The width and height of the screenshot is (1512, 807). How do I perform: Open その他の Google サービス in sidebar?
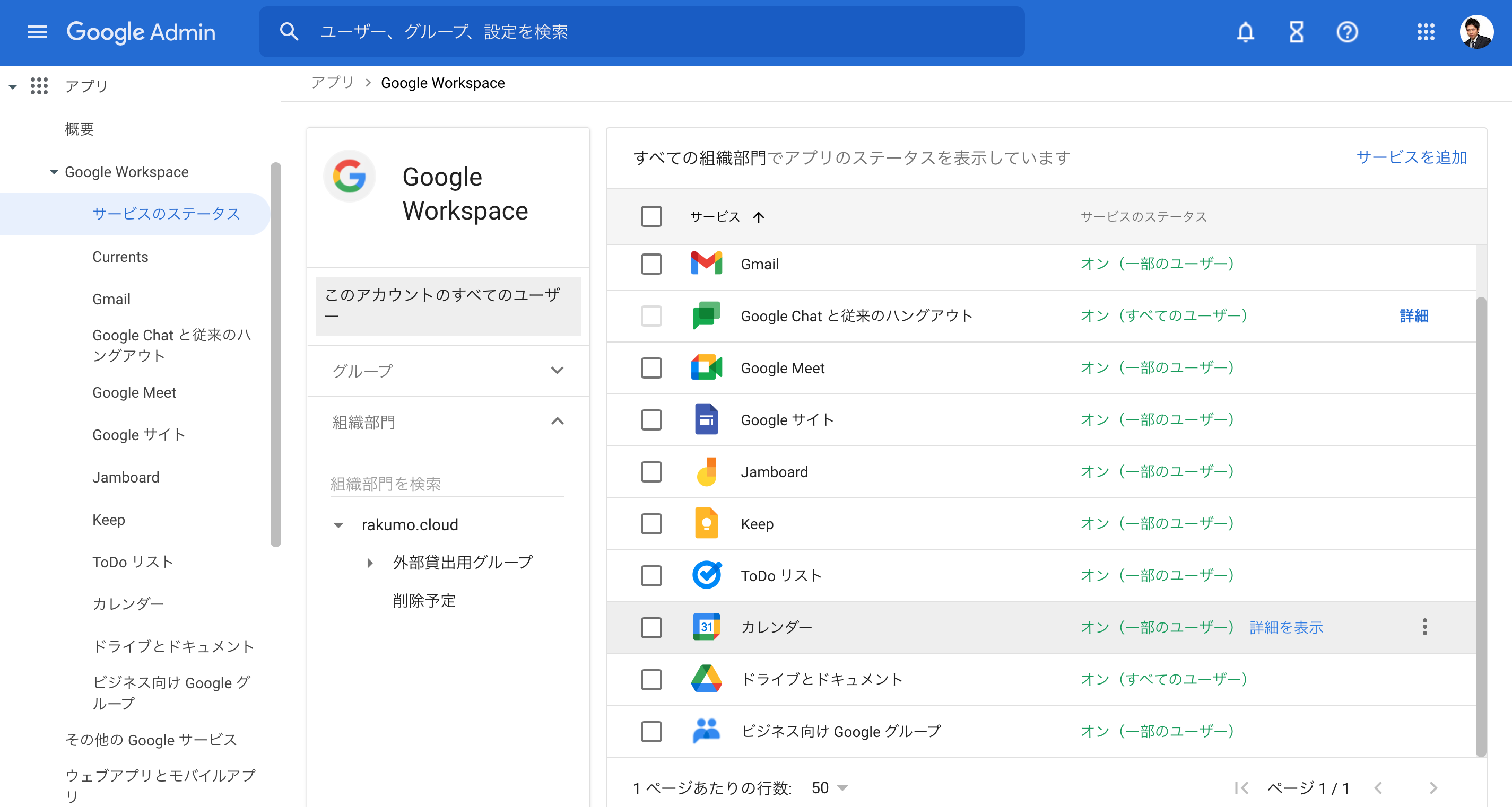coord(150,740)
